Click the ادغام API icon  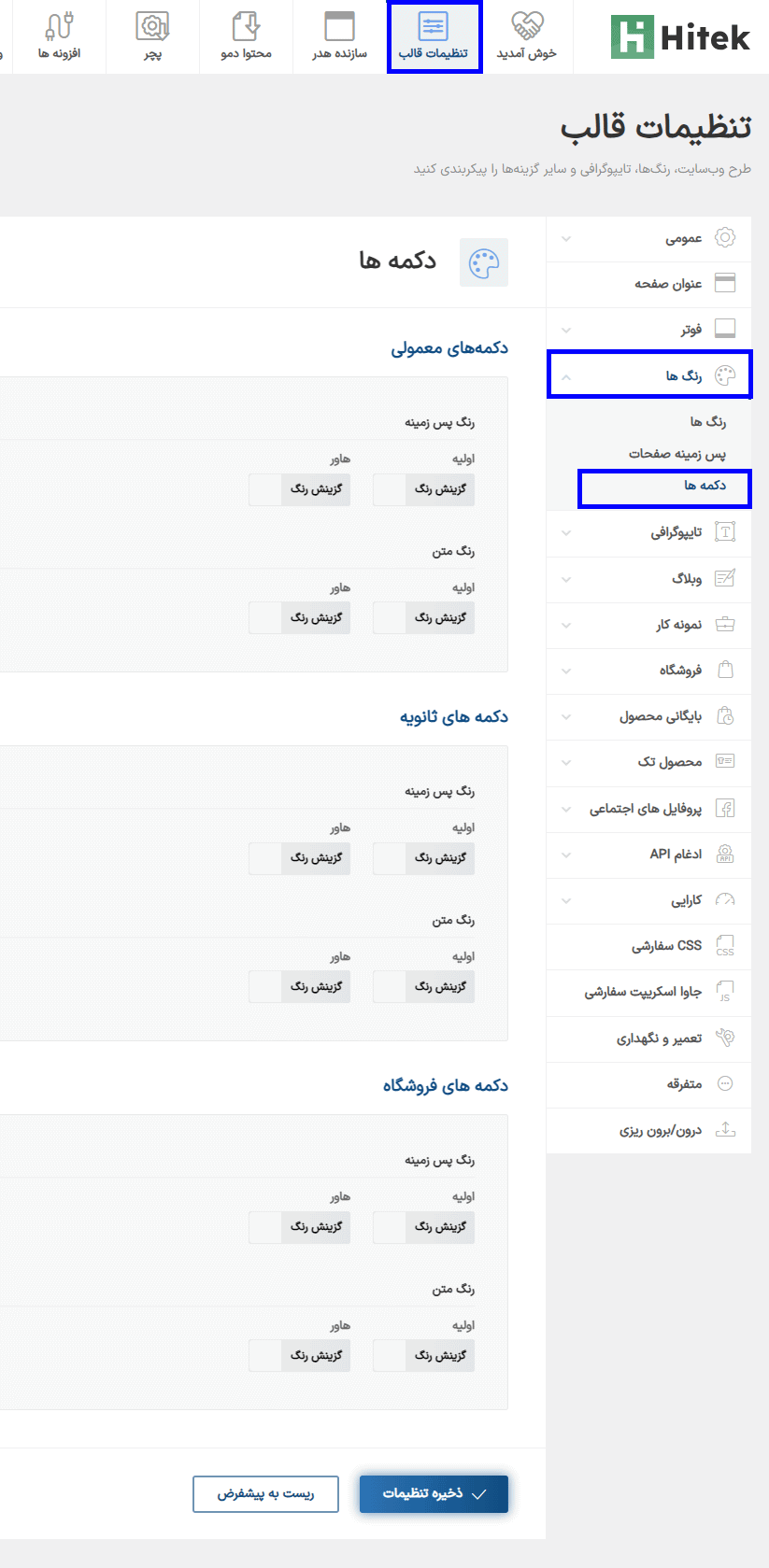(725, 854)
